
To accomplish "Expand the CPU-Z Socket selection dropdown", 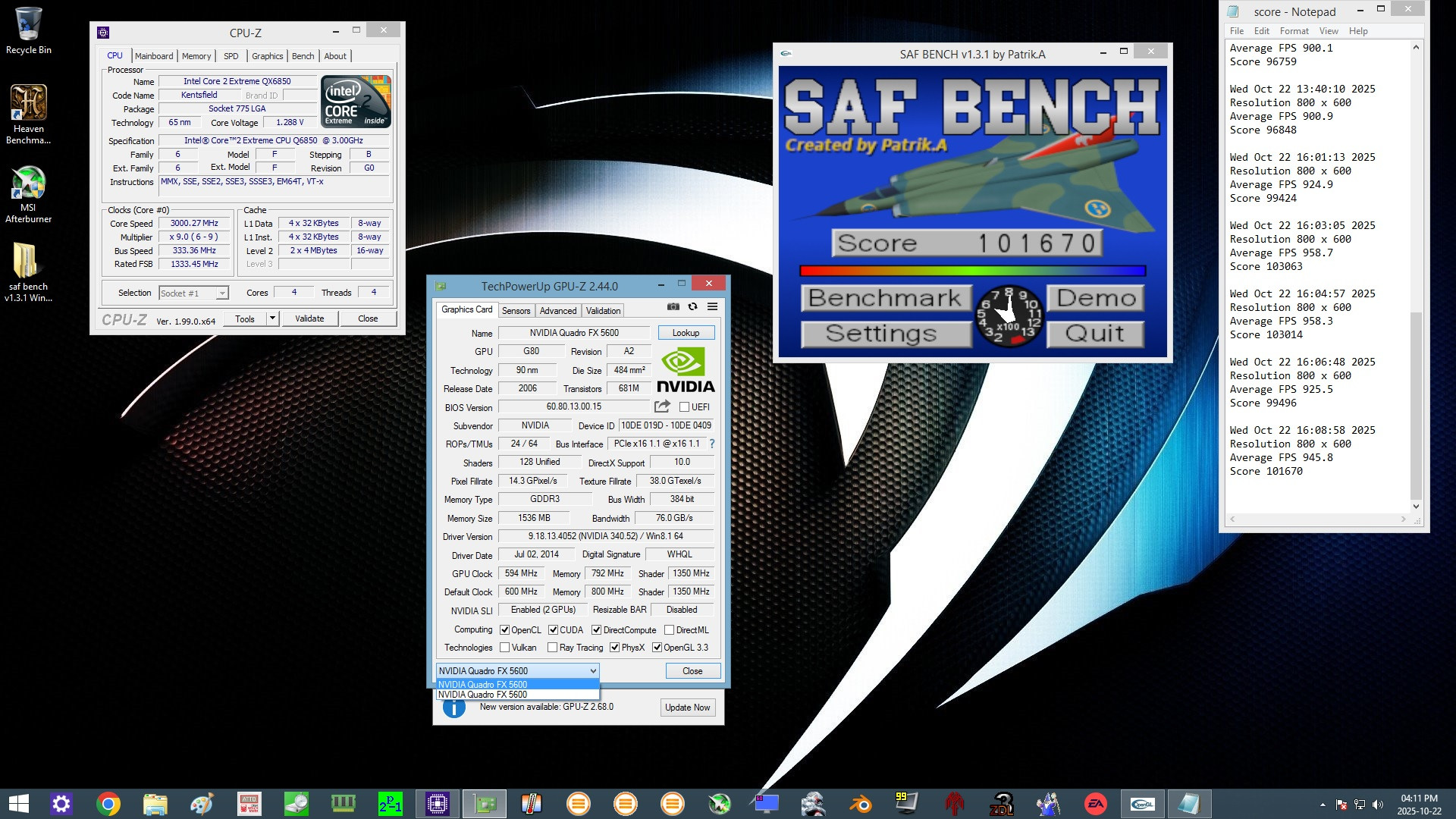I will pyautogui.click(x=222, y=293).
